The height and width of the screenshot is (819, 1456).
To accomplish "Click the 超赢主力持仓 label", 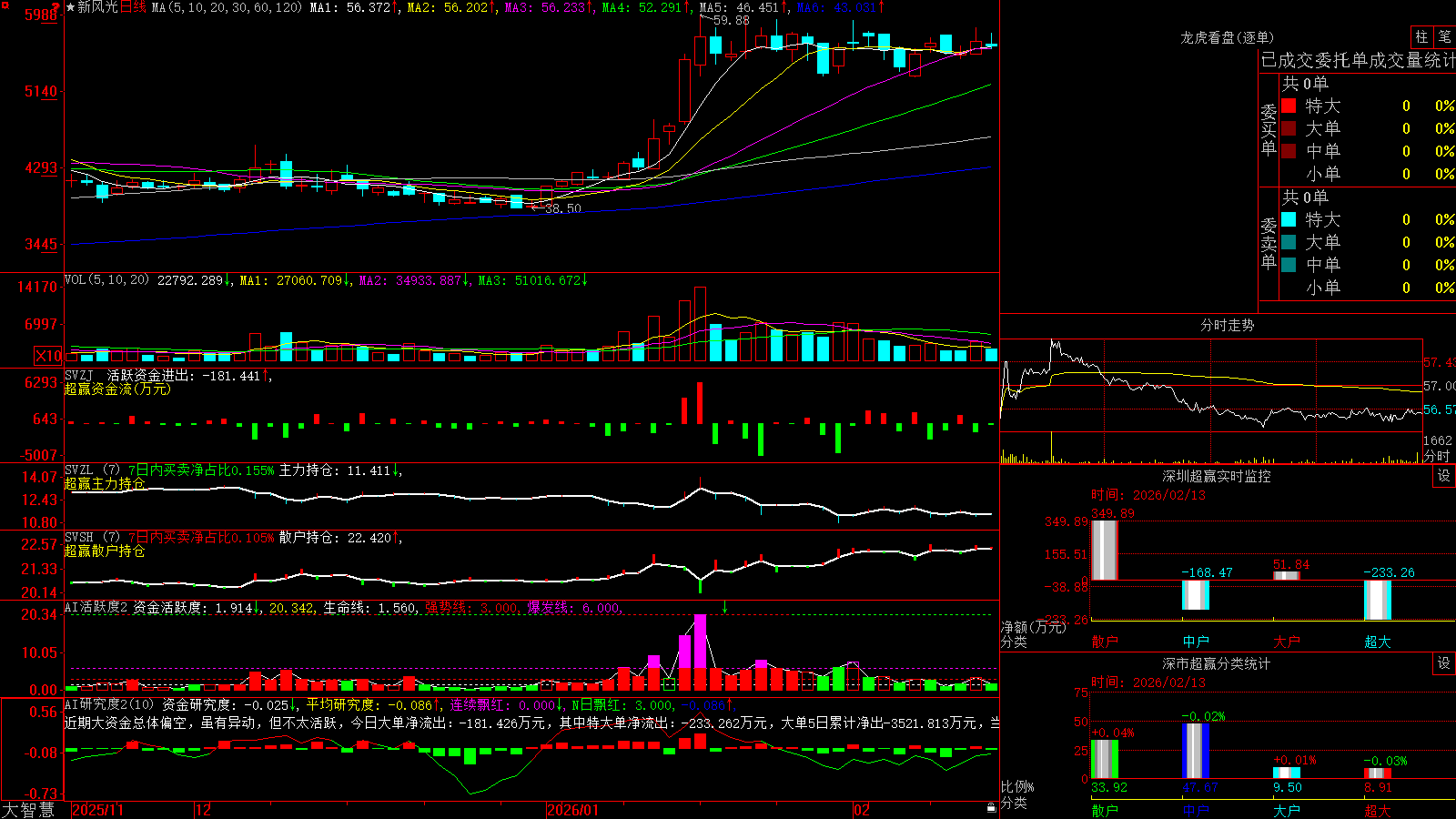I will coord(105,483).
